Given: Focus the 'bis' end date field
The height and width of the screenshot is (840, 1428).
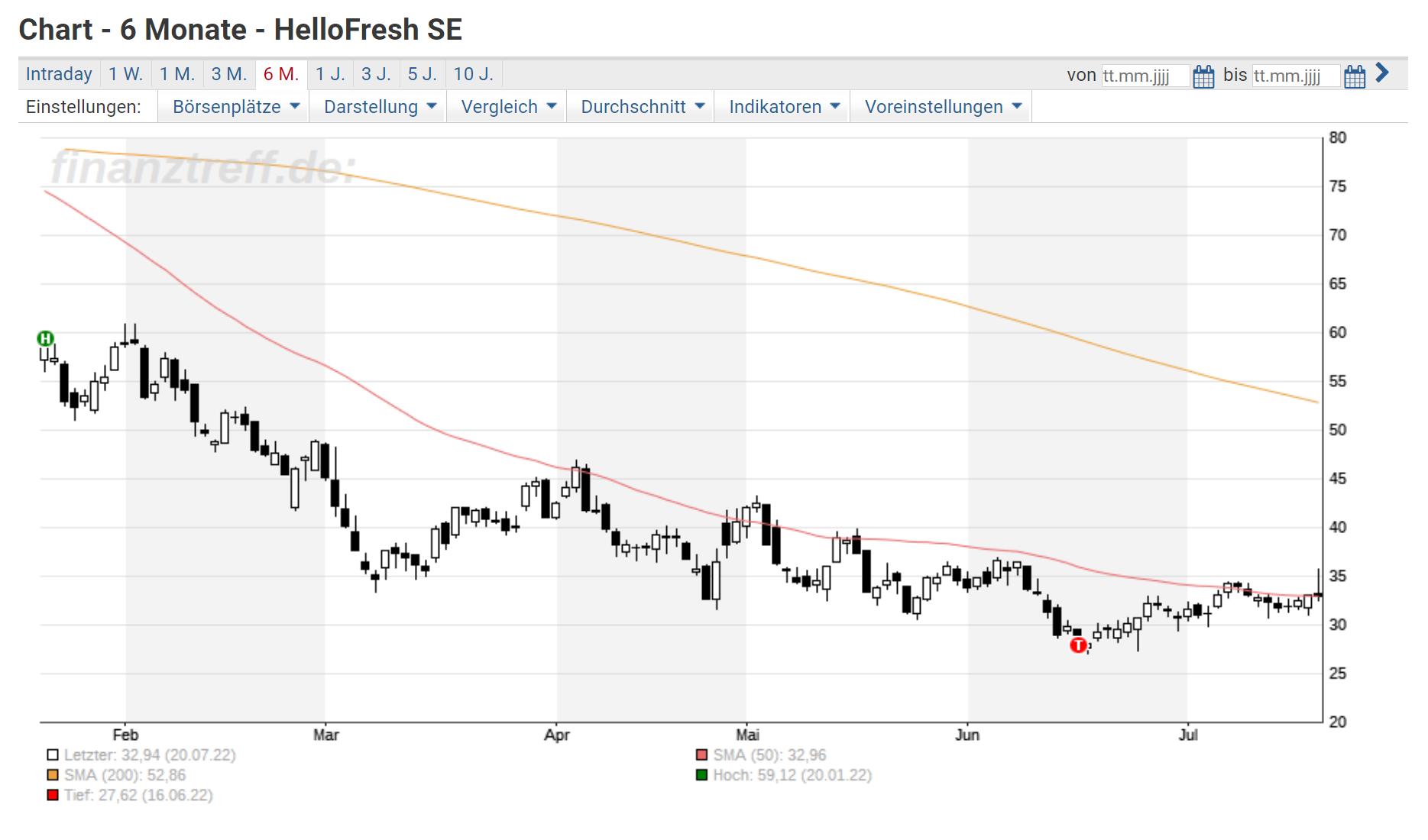Looking at the screenshot, I should pyautogui.click(x=1296, y=76).
